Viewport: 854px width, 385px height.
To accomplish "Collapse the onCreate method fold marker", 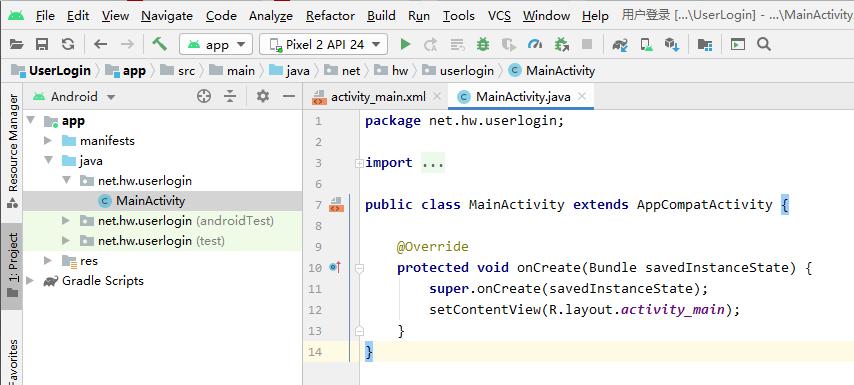I will pos(359,268).
